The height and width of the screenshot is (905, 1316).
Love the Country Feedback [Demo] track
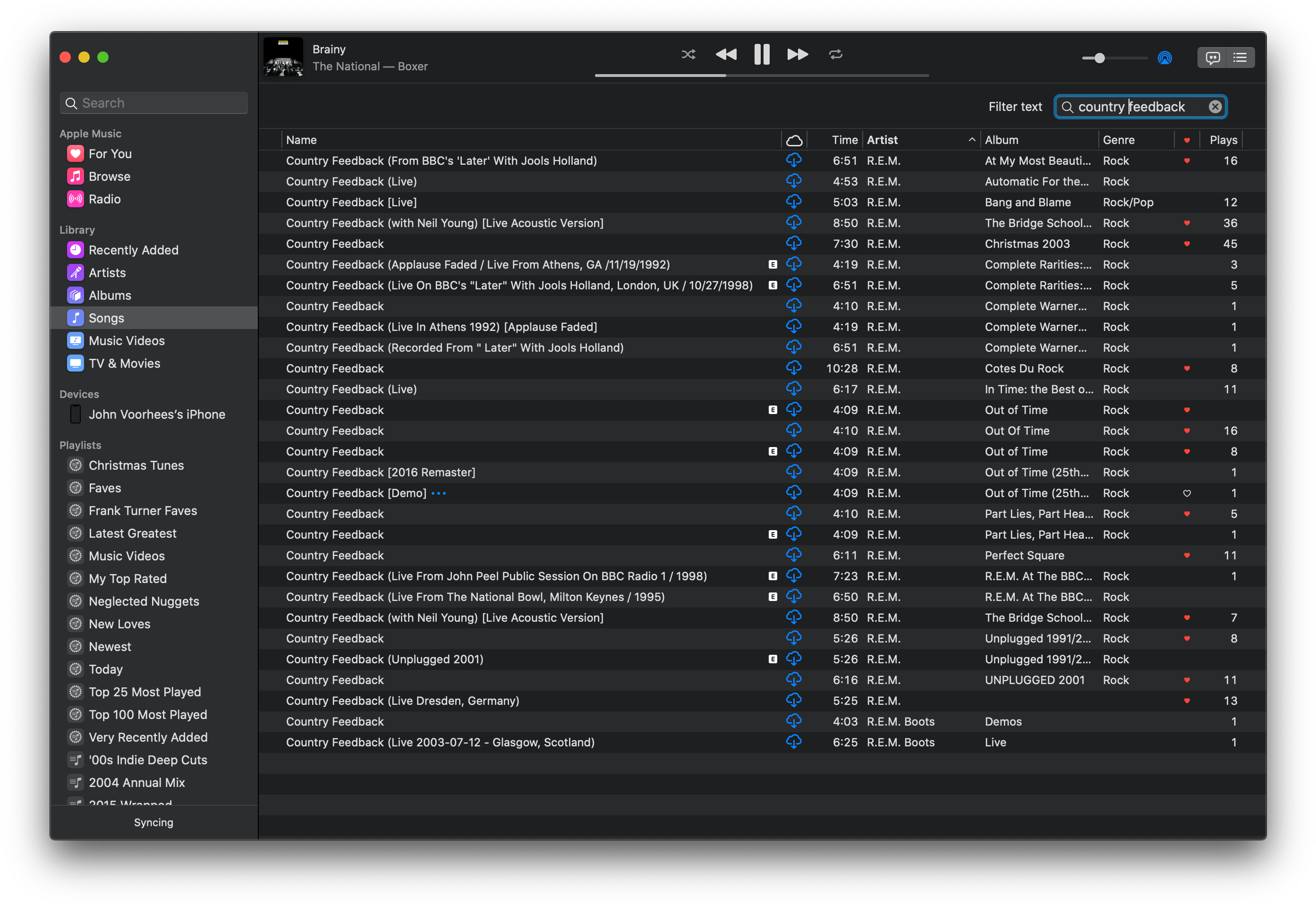[1187, 493]
